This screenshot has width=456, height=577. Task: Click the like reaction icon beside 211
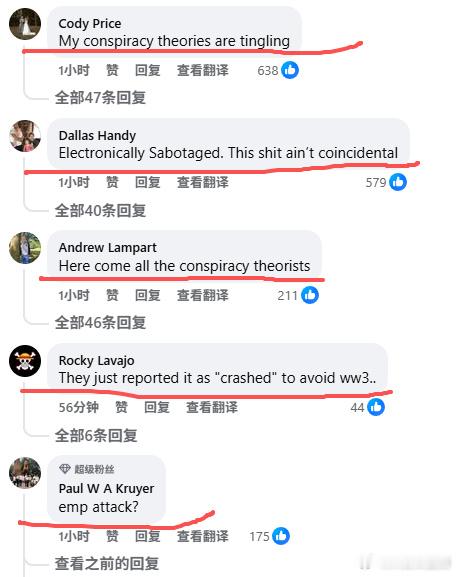310,295
